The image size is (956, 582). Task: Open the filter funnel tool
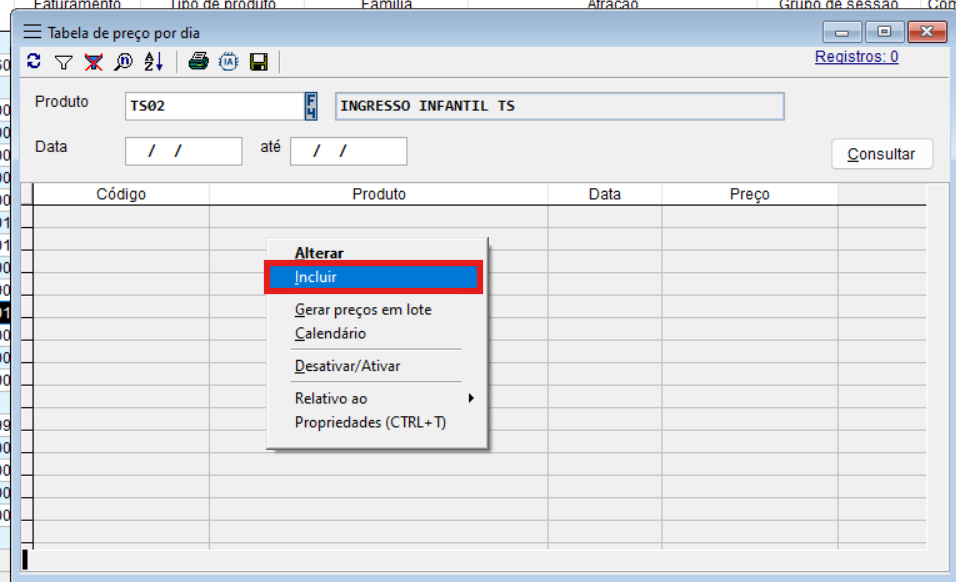(x=63, y=62)
